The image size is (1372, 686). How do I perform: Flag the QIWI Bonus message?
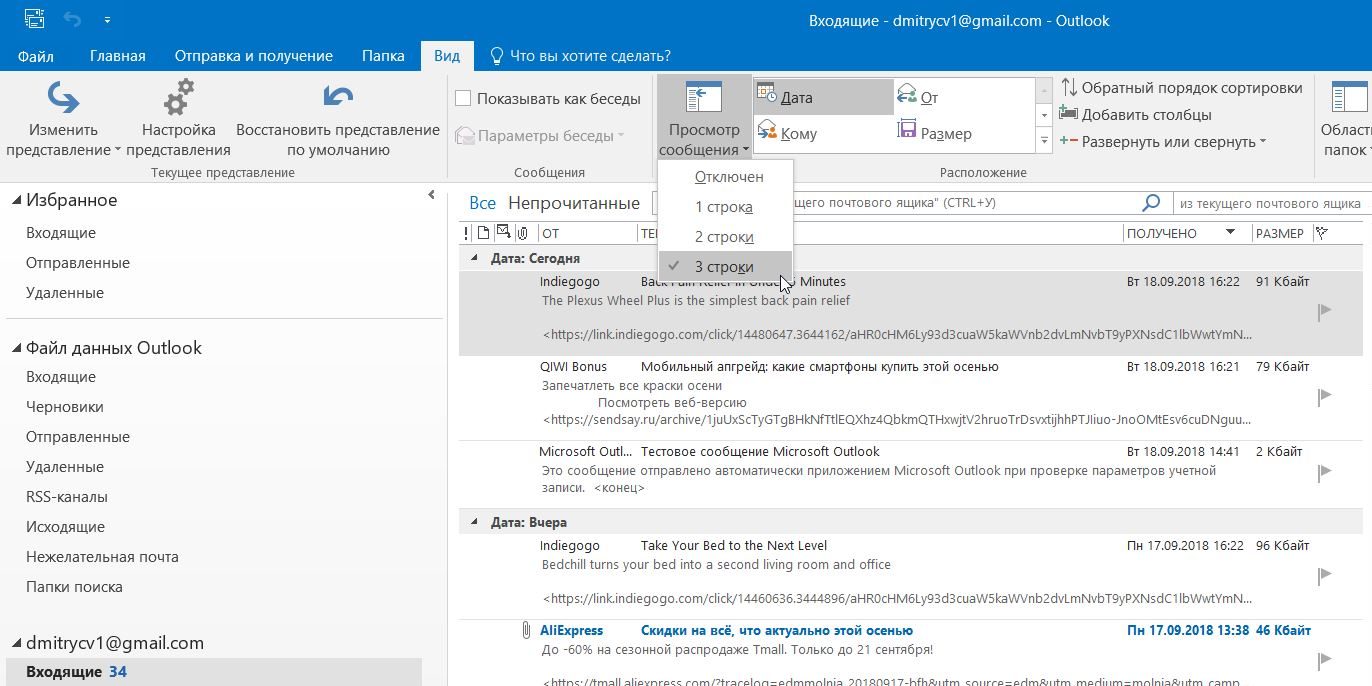1325,396
